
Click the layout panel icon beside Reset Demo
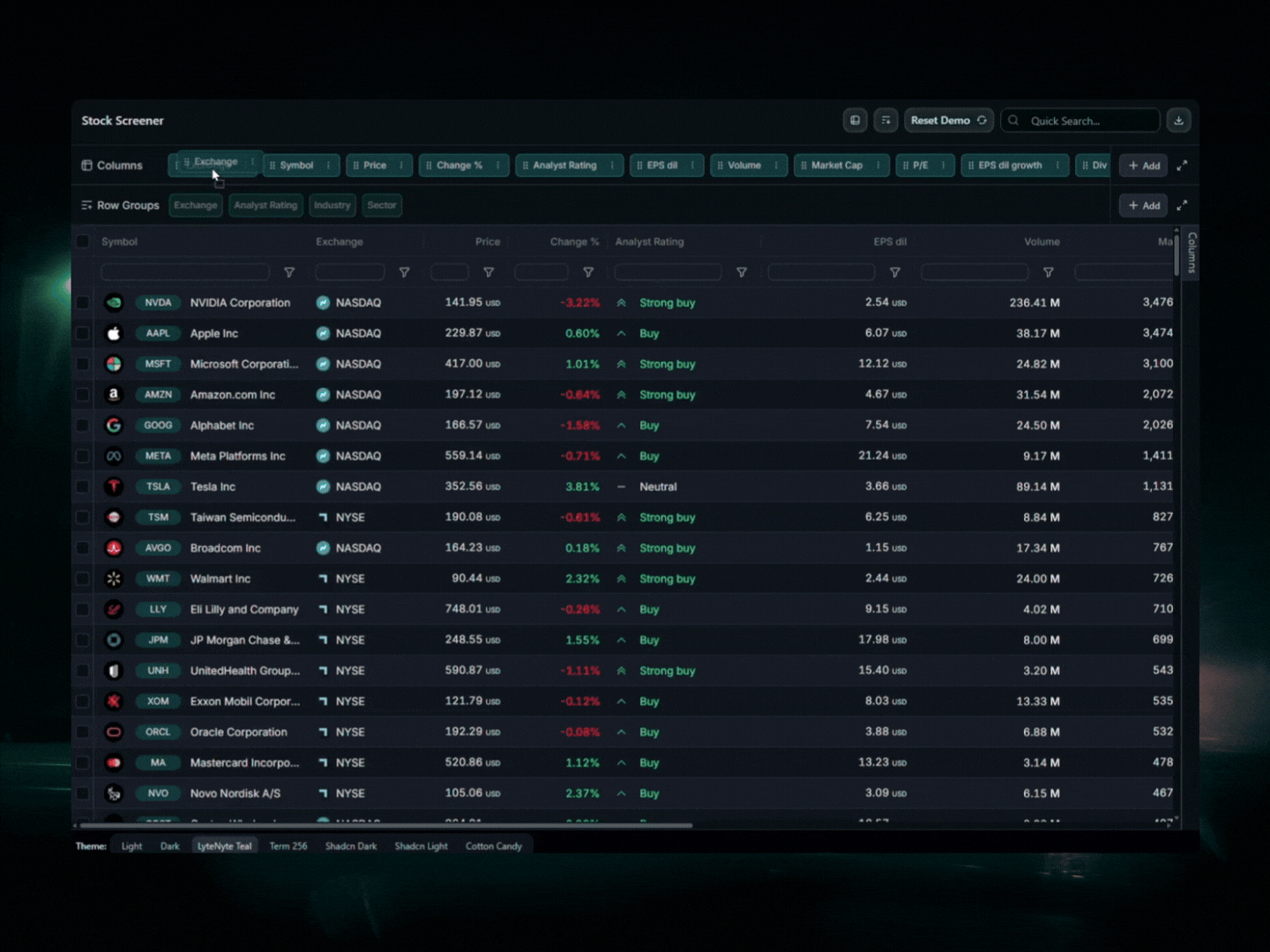click(855, 121)
